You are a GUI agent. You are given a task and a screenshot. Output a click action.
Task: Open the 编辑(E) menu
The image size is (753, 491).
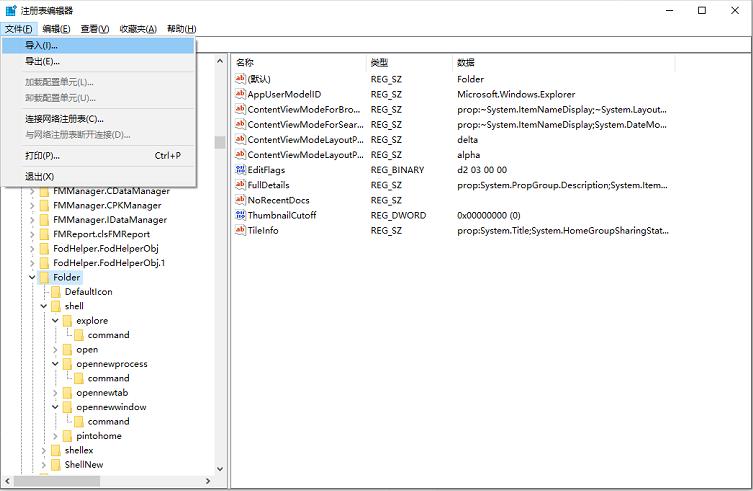point(56,29)
